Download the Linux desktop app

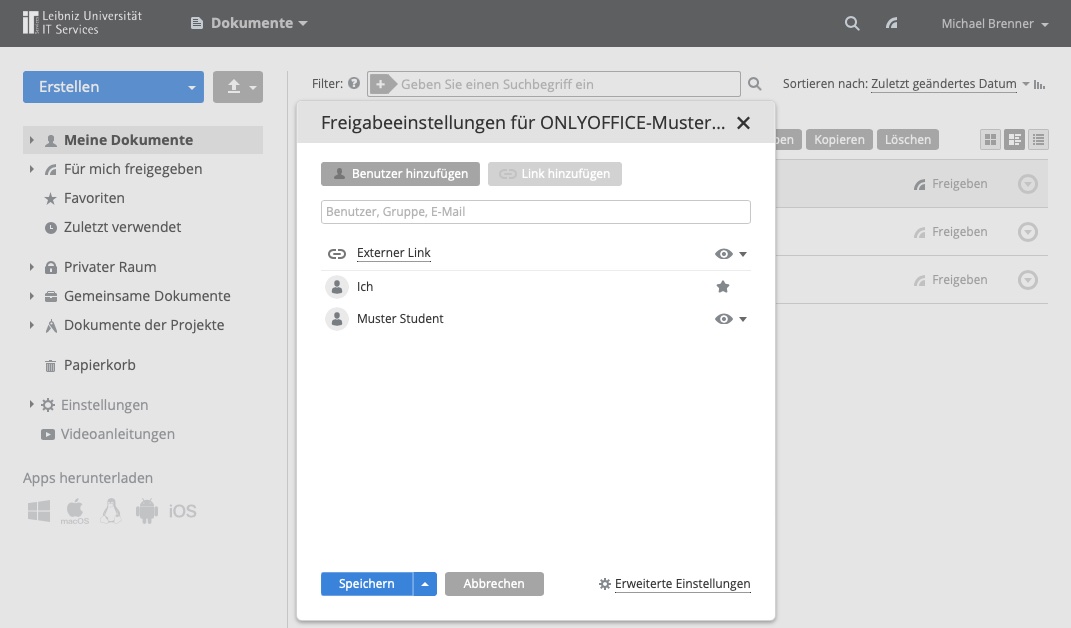(111, 511)
